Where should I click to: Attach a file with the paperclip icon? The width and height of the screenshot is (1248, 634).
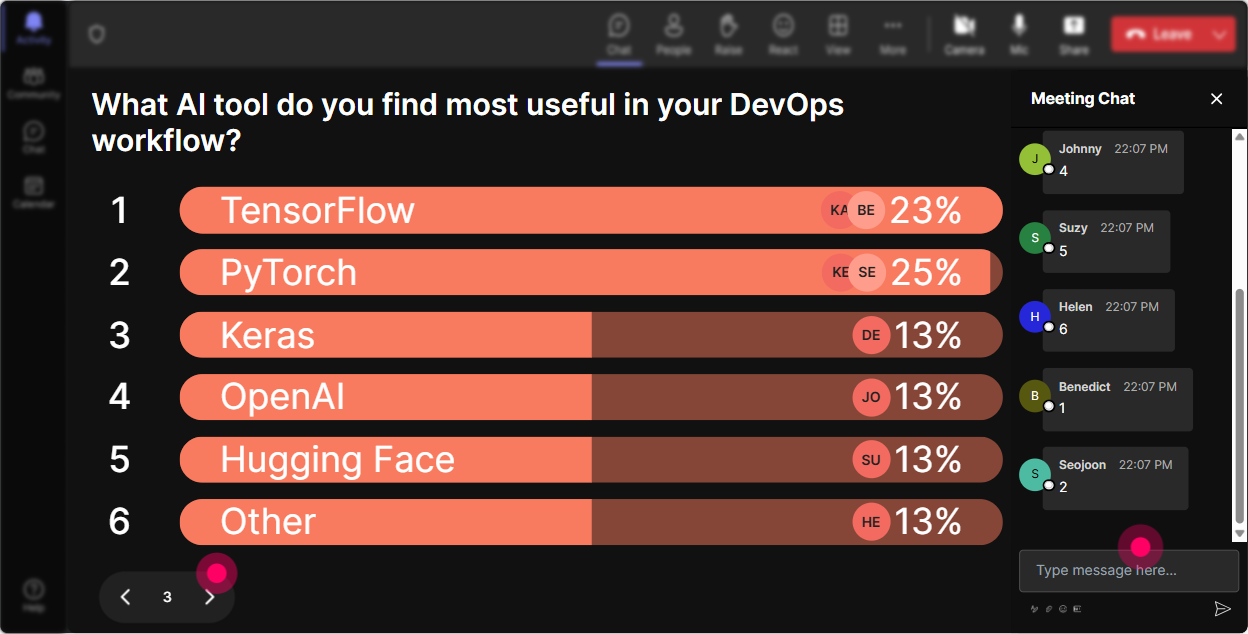(x=1049, y=608)
